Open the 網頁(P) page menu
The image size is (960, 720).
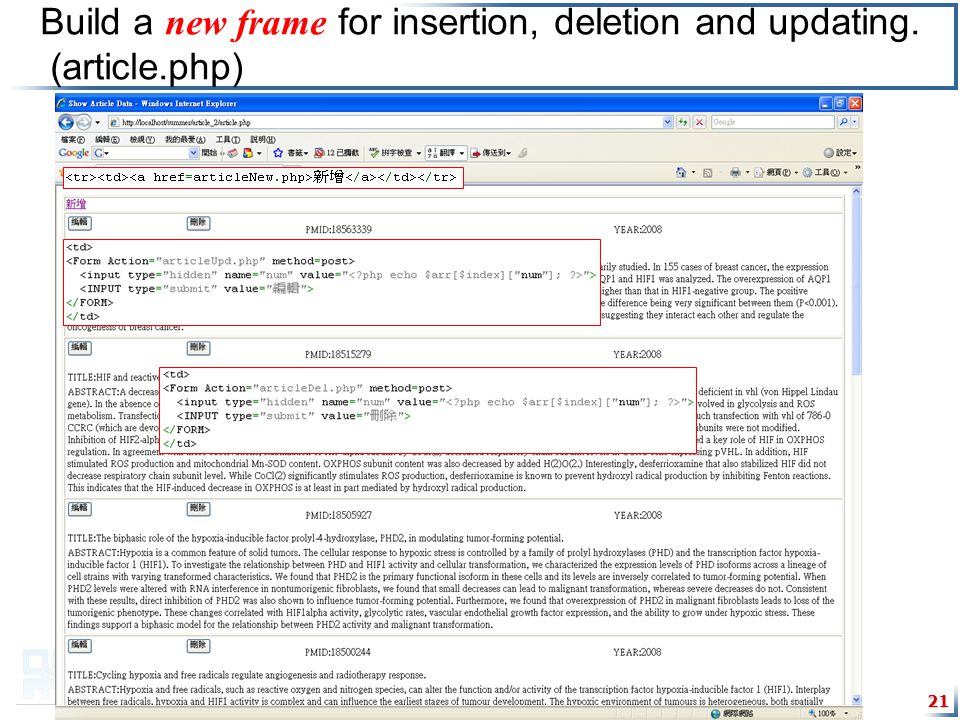point(776,173)
